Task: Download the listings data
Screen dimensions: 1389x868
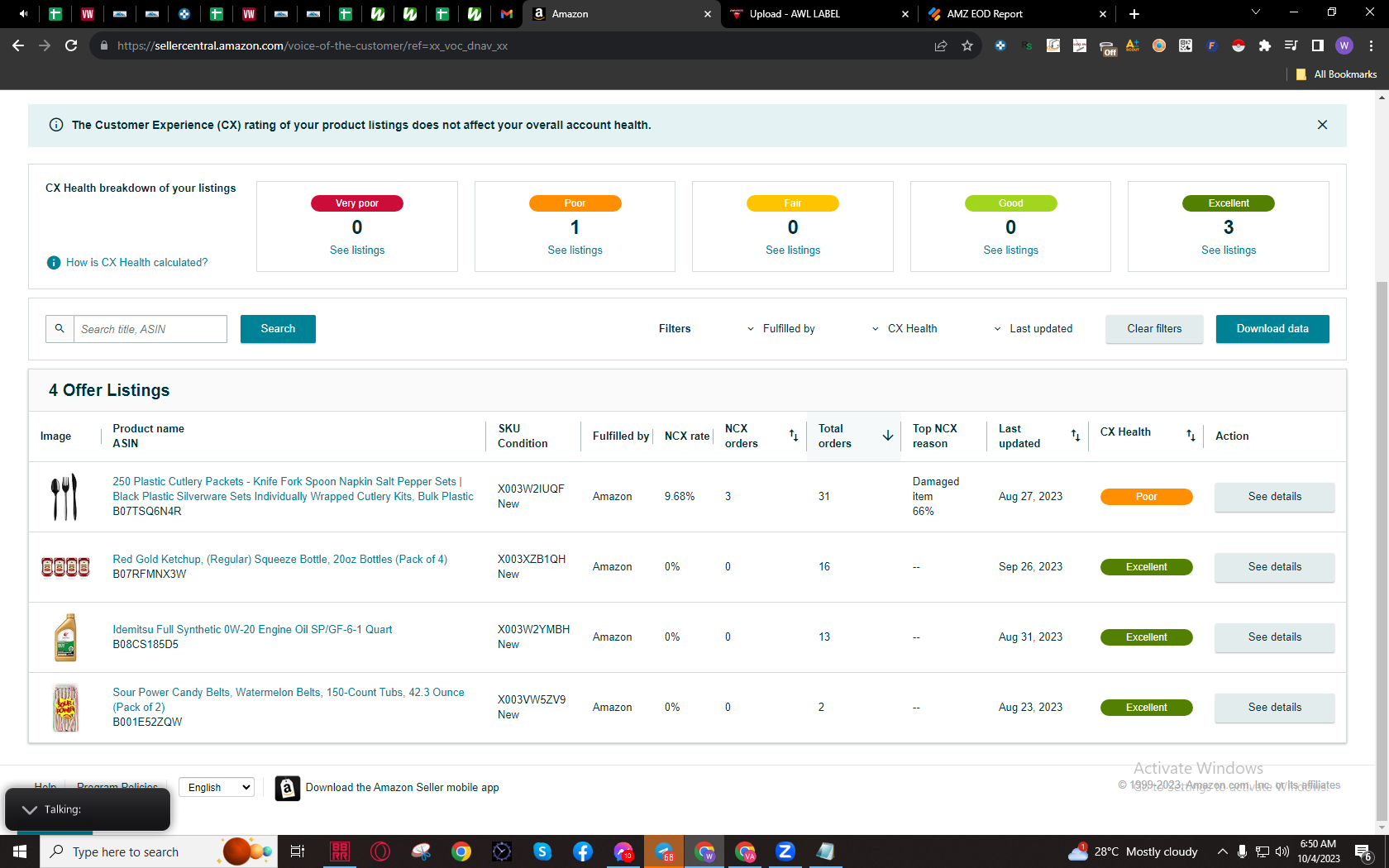Action: tap(1272, 329)
